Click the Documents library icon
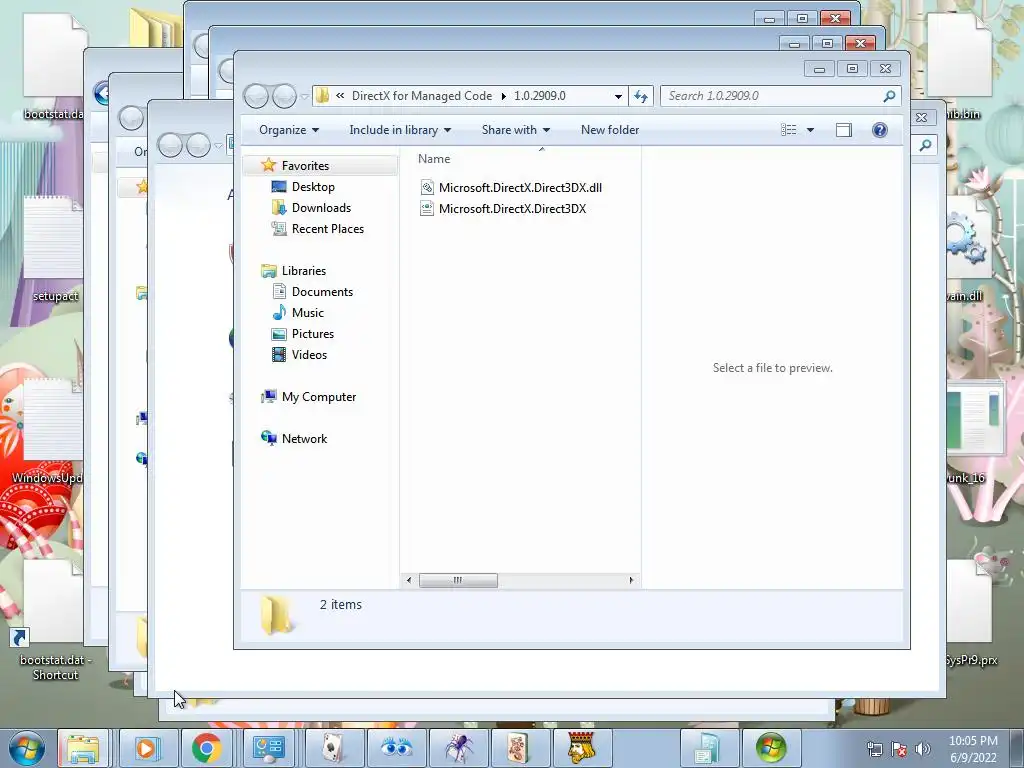1024x768 pixels. [279, 291]
